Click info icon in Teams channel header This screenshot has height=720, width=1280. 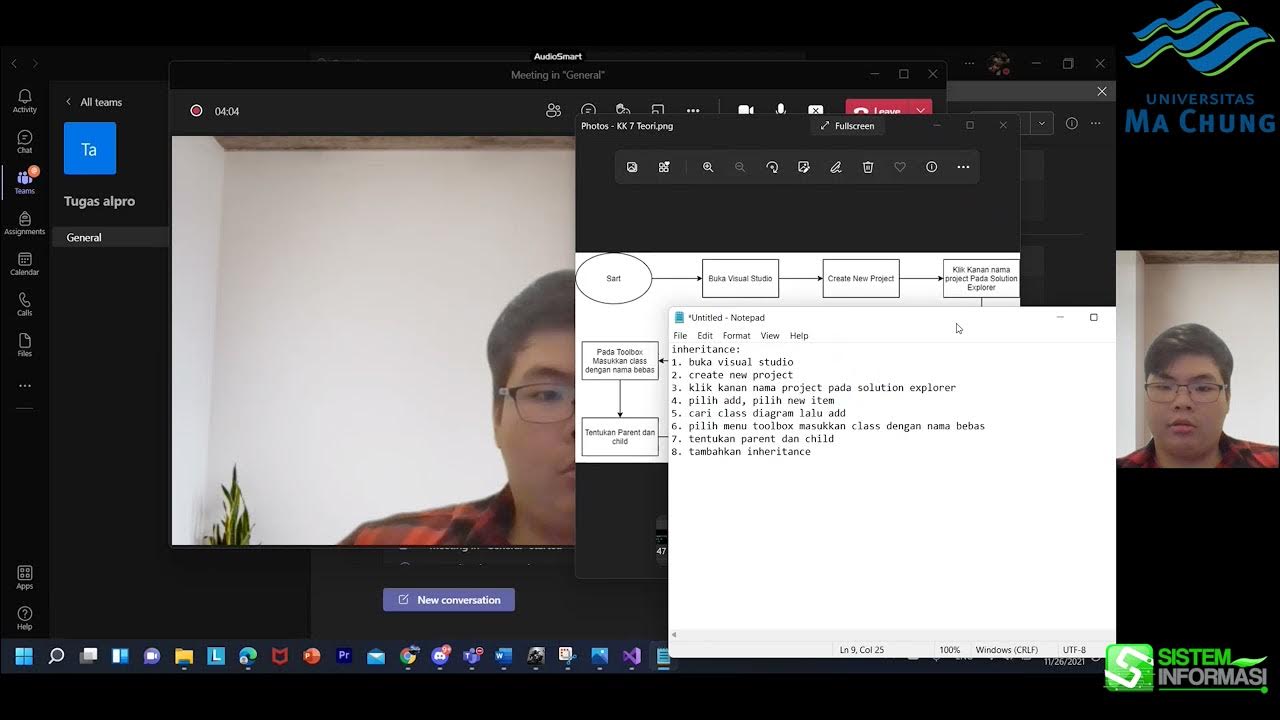coord(1071,123)
